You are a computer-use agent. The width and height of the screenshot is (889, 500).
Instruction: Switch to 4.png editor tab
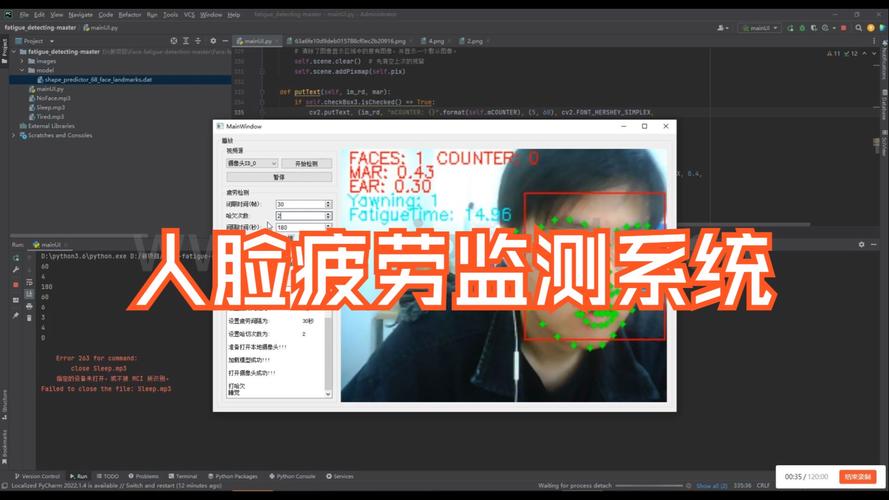[435, 41]
